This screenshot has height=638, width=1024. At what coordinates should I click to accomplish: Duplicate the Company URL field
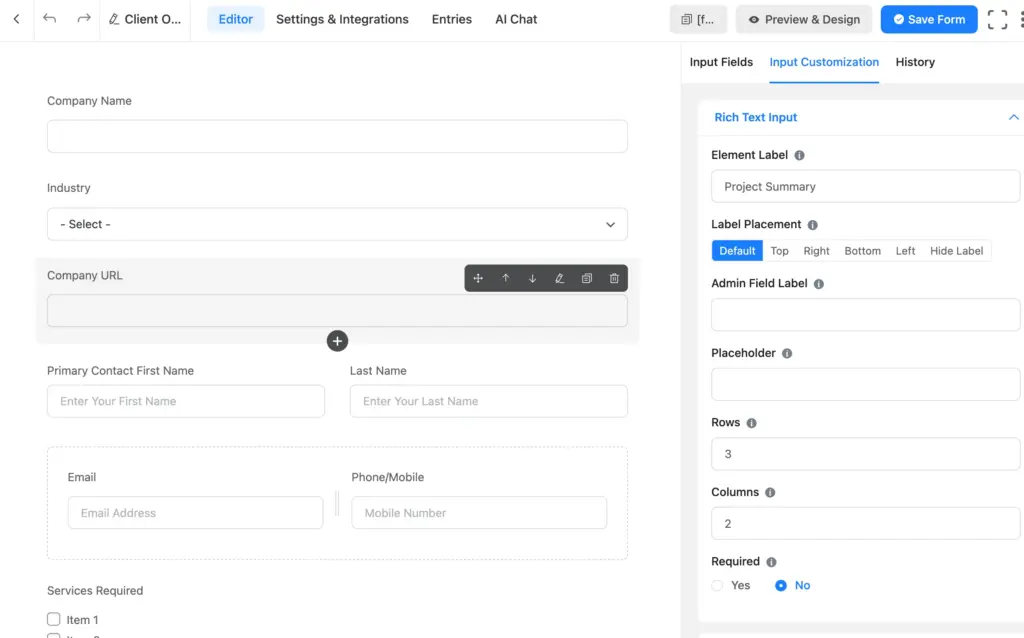(587, 278)
